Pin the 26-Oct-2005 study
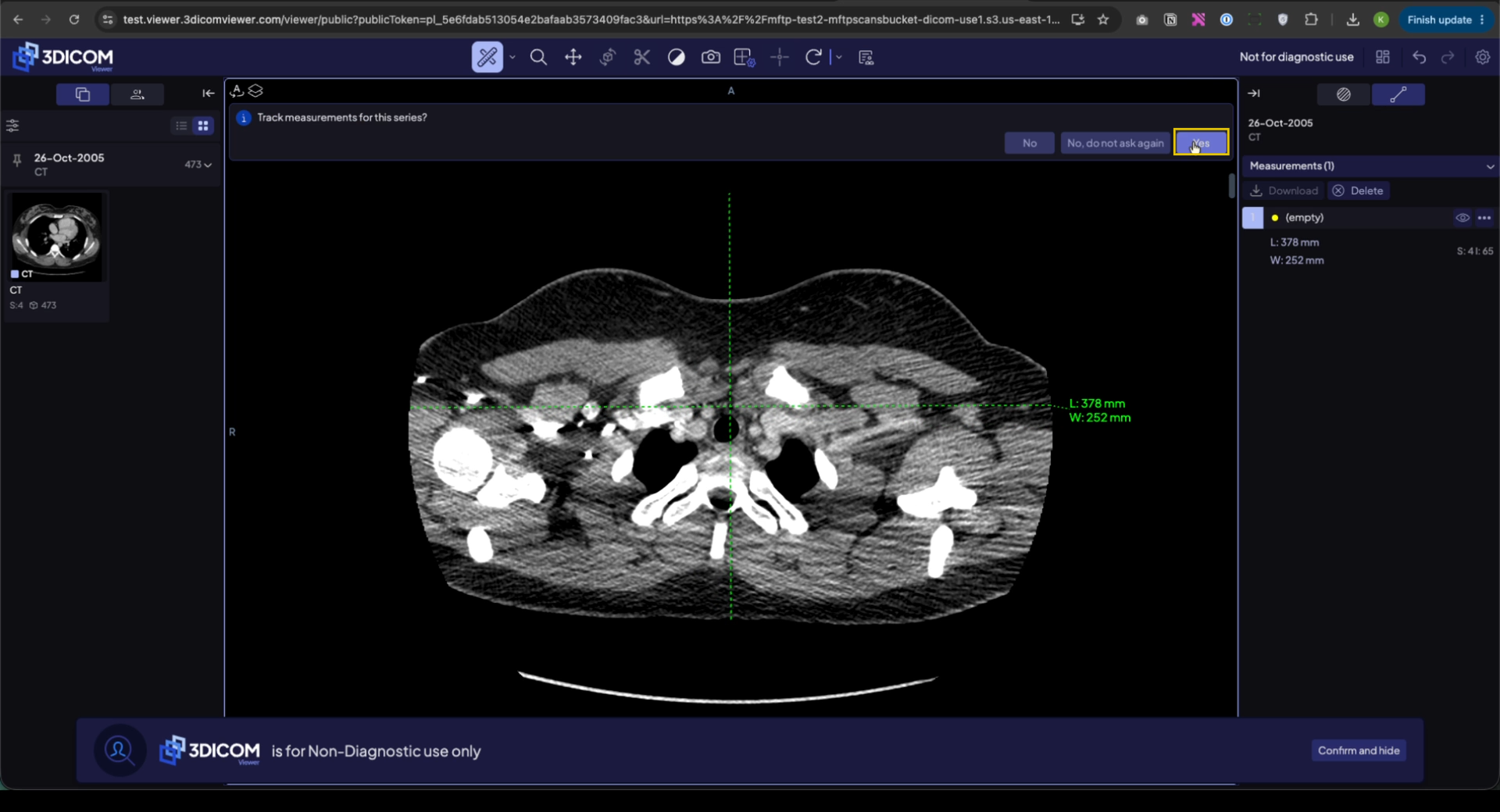This screenshot has height=812, width=1500. pos(16,161)
